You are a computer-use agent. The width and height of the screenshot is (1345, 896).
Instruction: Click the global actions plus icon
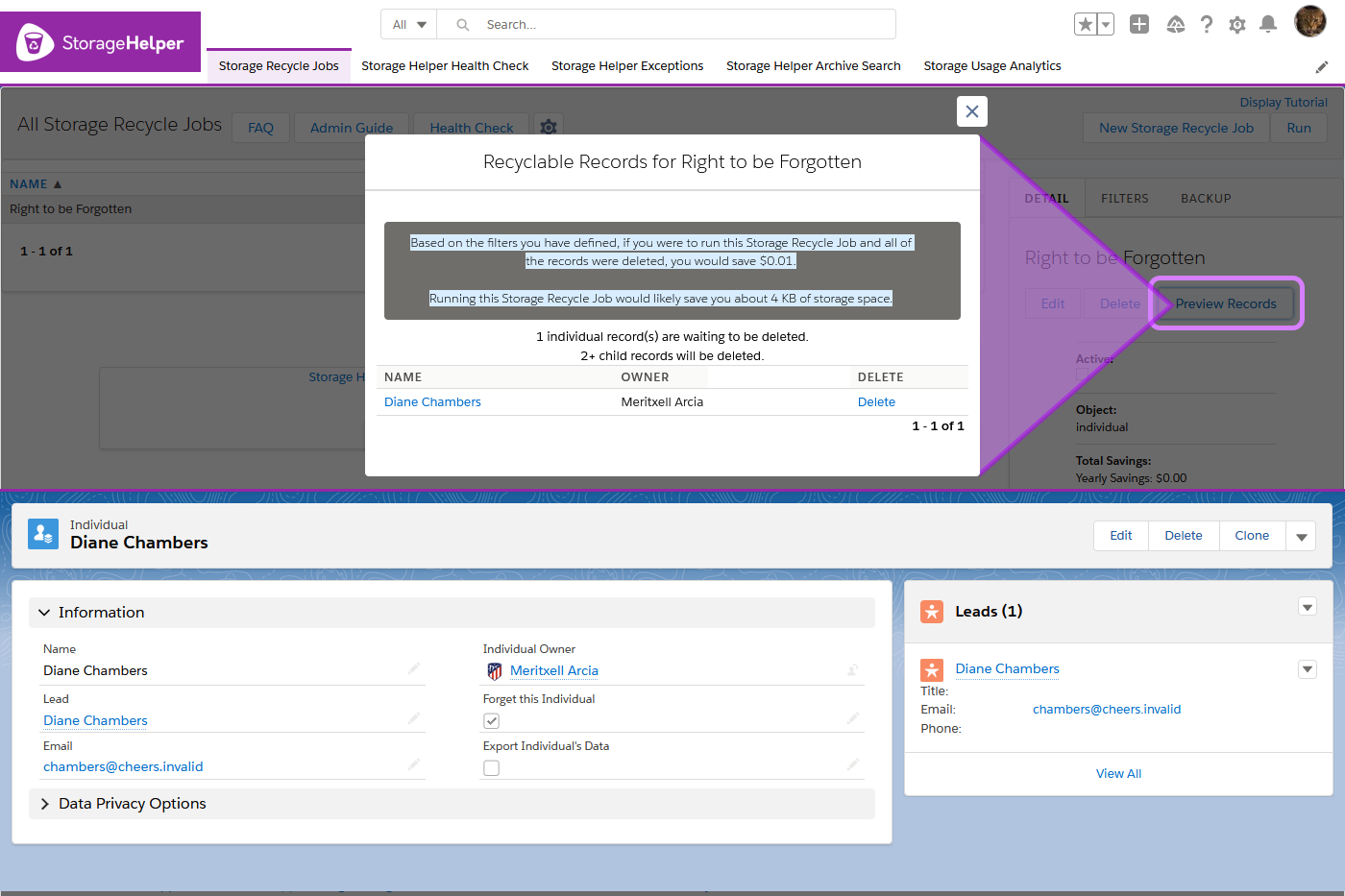(x=1139, y=25)
